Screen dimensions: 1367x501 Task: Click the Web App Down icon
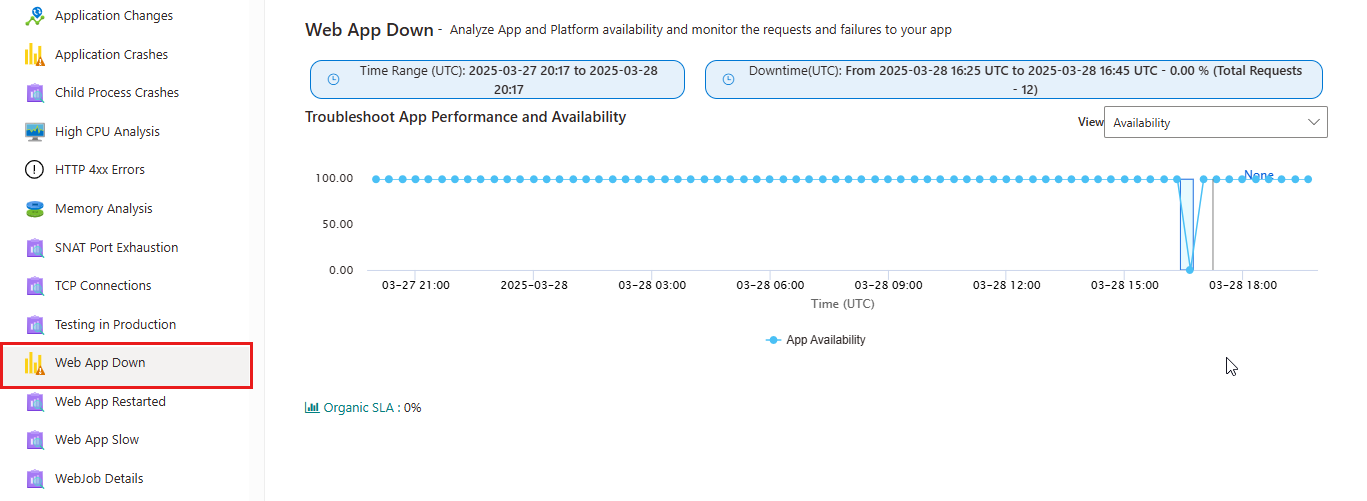[35, 363]
